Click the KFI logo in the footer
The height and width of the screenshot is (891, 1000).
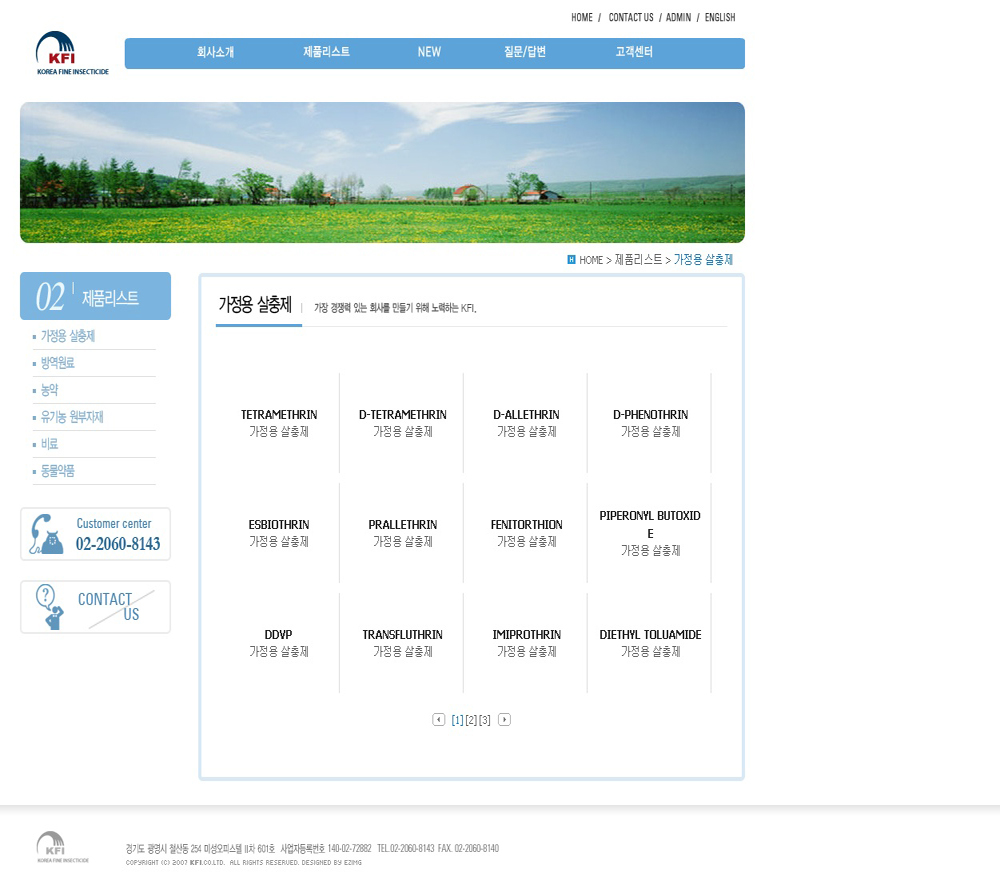point(62,847)
